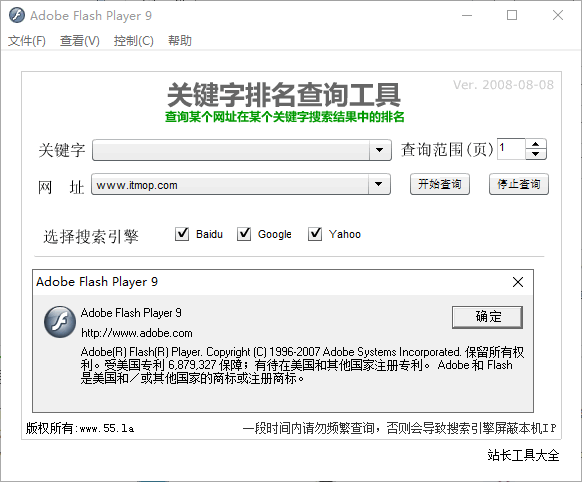Viewport: 582px width, 482px height.
Task: Expand the 网址 URL dropdown
Action: (x=379, y=184)
